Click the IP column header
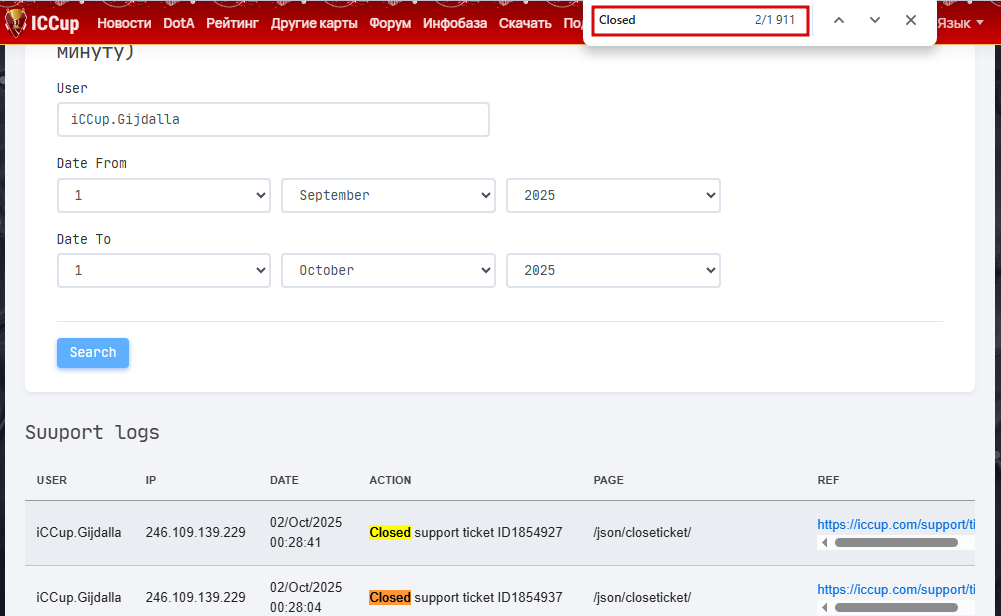 tap(151, 480)
